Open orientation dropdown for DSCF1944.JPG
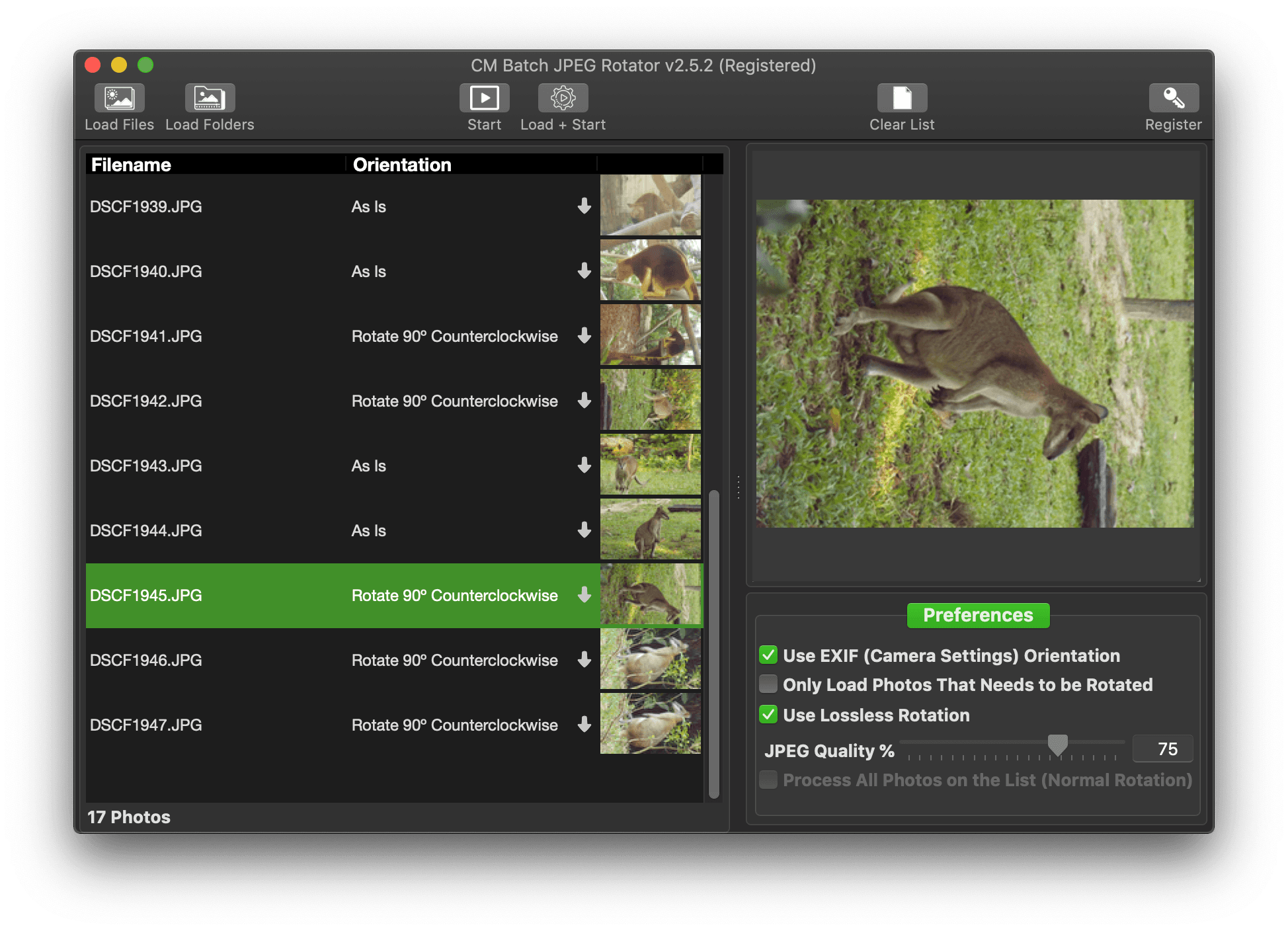 point(584,530)
